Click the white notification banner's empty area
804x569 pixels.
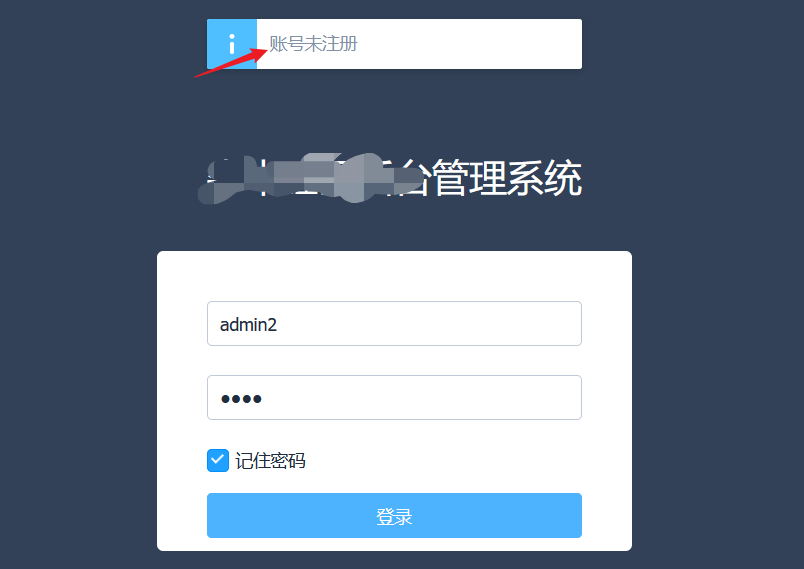pos(469,44)
